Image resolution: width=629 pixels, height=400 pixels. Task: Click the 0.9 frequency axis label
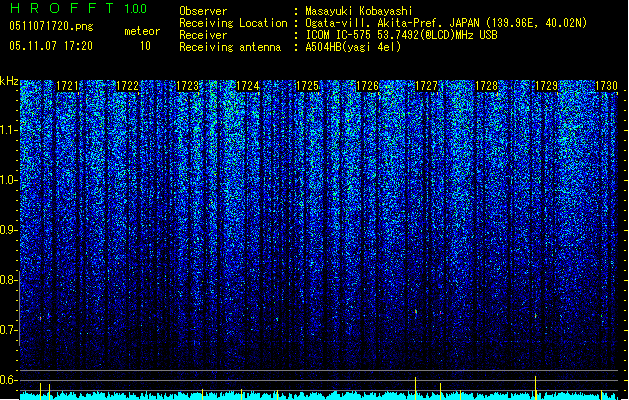[x=9, y=230]
